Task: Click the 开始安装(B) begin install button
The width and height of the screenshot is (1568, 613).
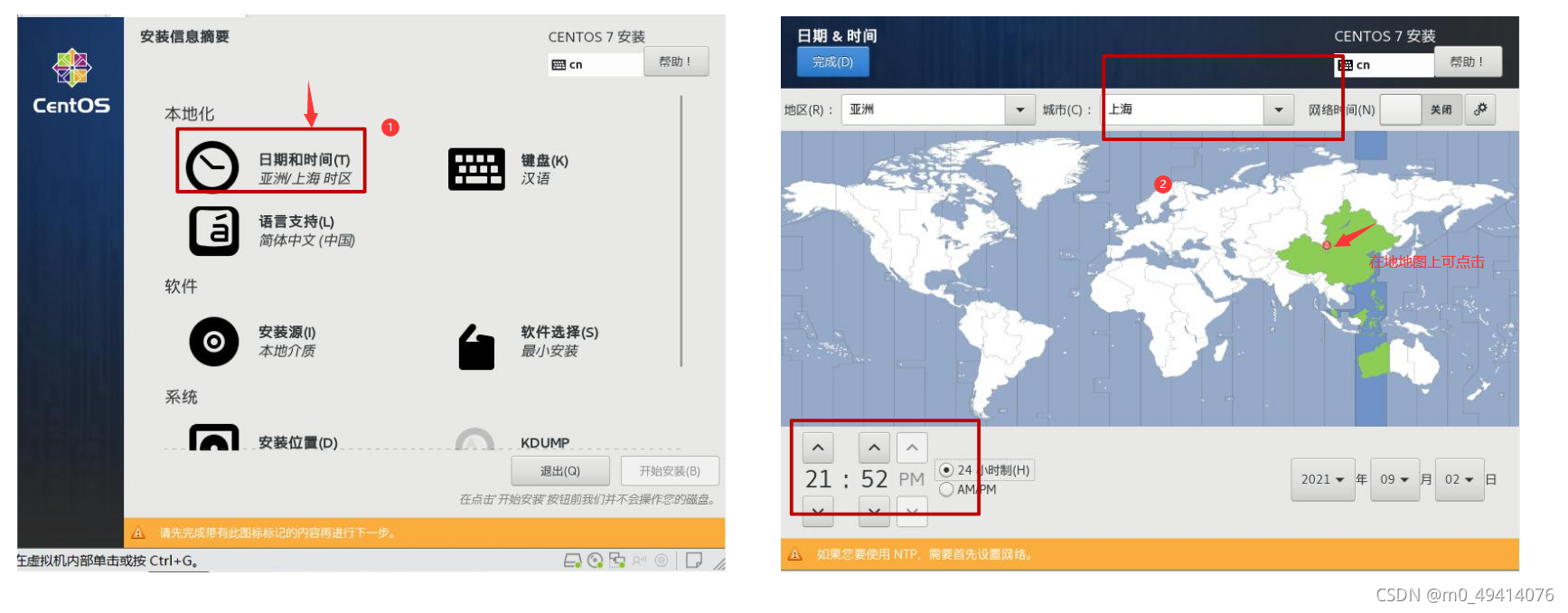Action: pos(670,471)
